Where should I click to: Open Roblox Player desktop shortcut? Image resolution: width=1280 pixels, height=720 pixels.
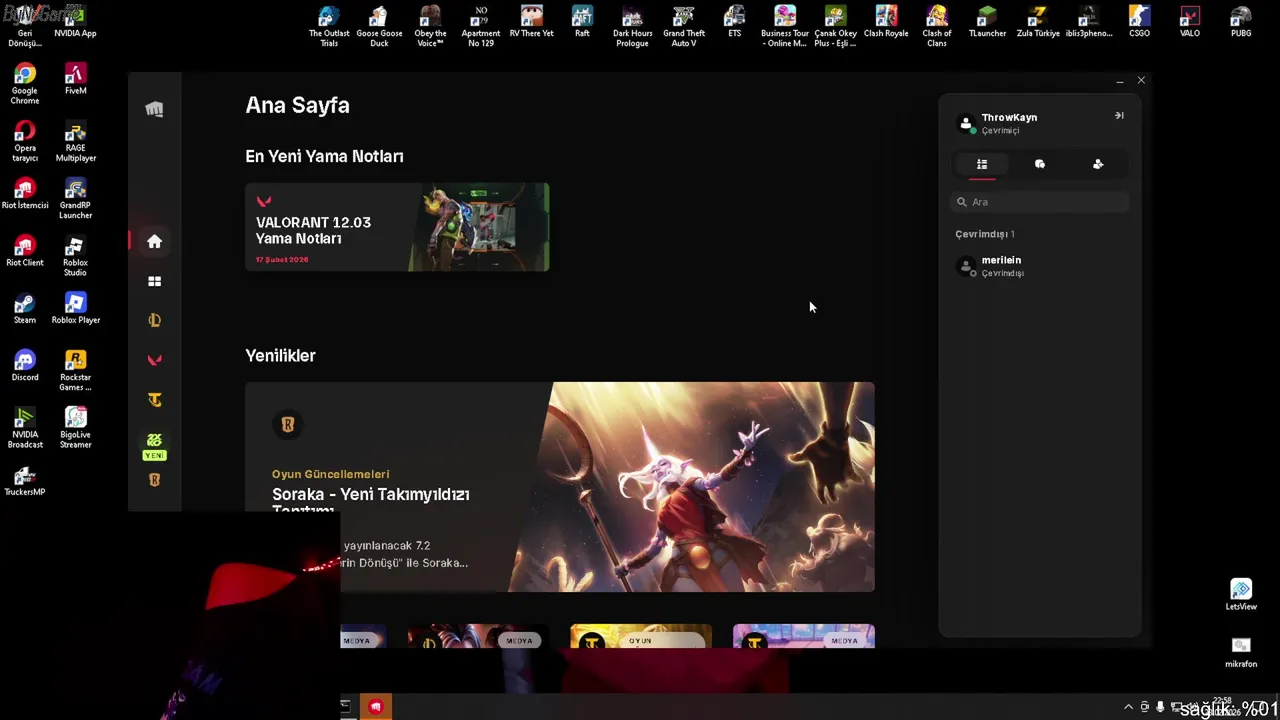pos(75,307)
